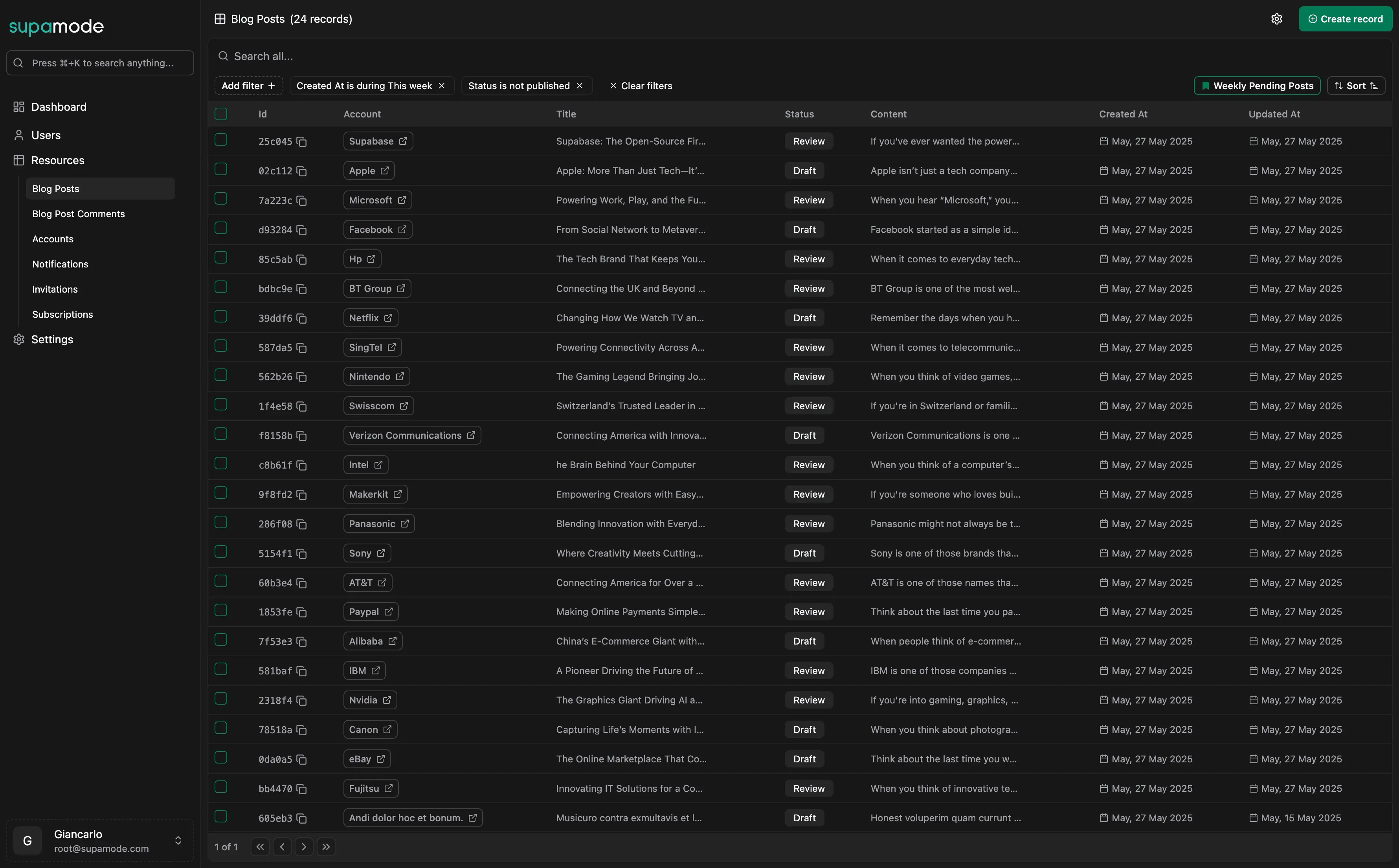Click title "he Brain Behind Your Computer"
1399x868 pixels.
625,465
